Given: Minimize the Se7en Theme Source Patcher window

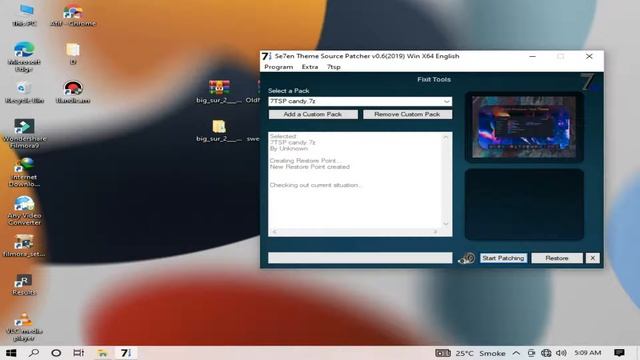Looking at the screenshot, I should [x=532, y=56].
